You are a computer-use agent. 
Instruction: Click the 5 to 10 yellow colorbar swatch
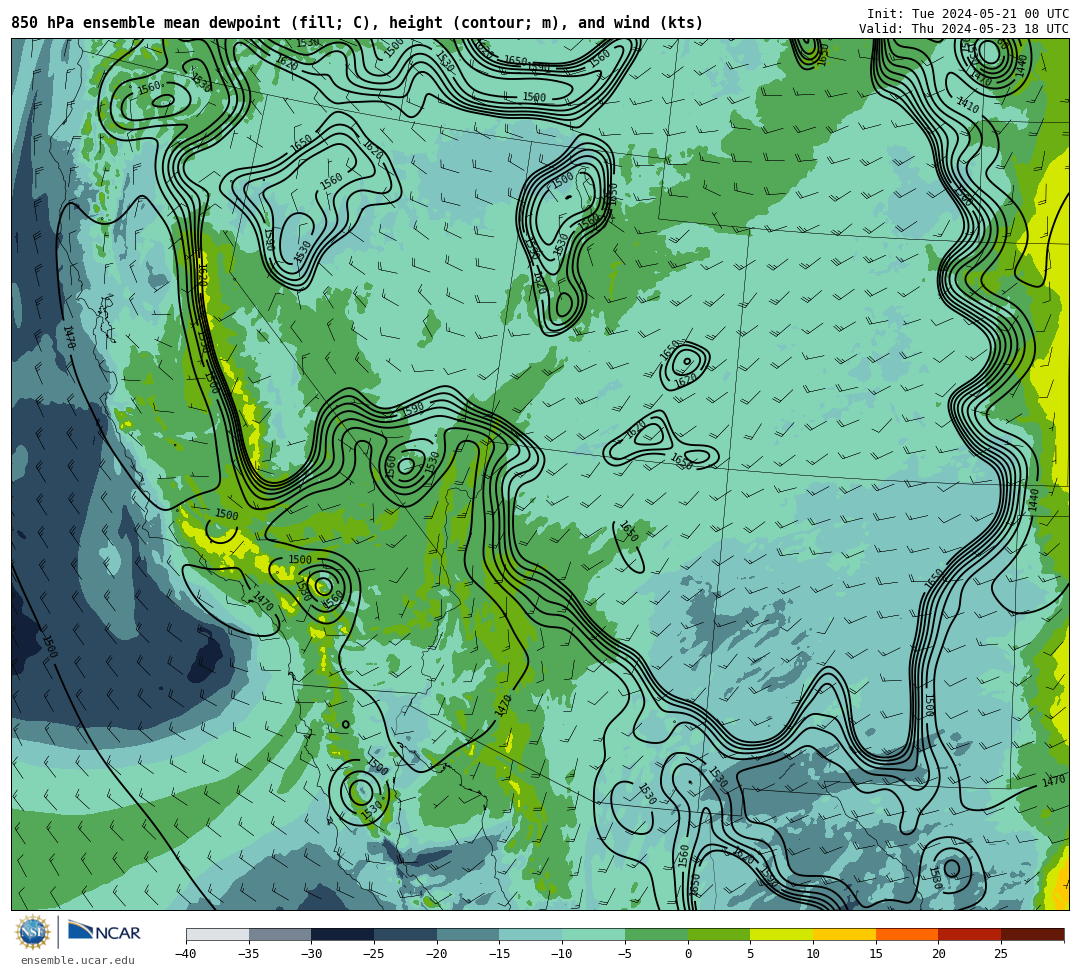point(782,934)
